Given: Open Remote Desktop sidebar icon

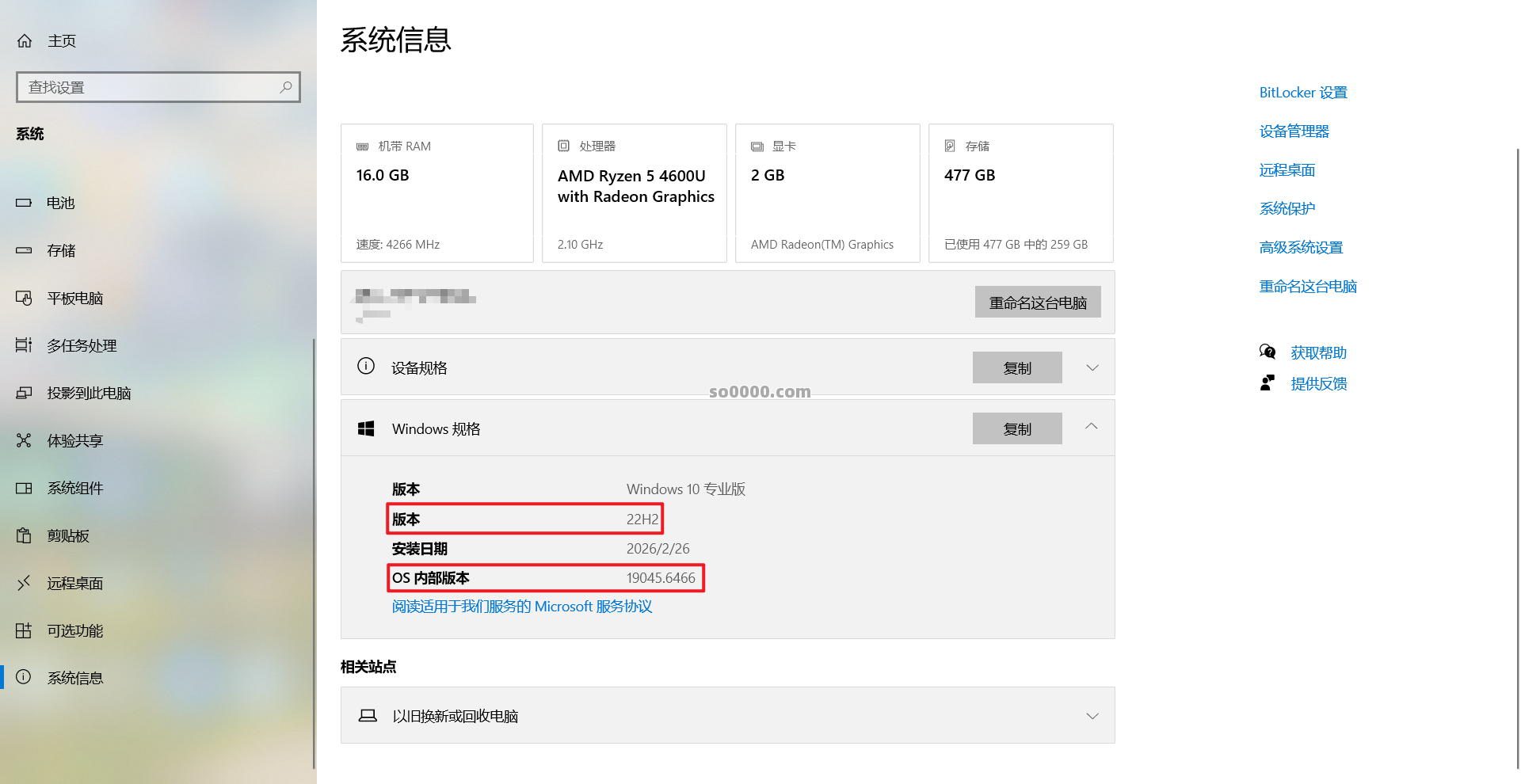Looking at the screenshot, I should pyautogui.click(x=24, y=583).
